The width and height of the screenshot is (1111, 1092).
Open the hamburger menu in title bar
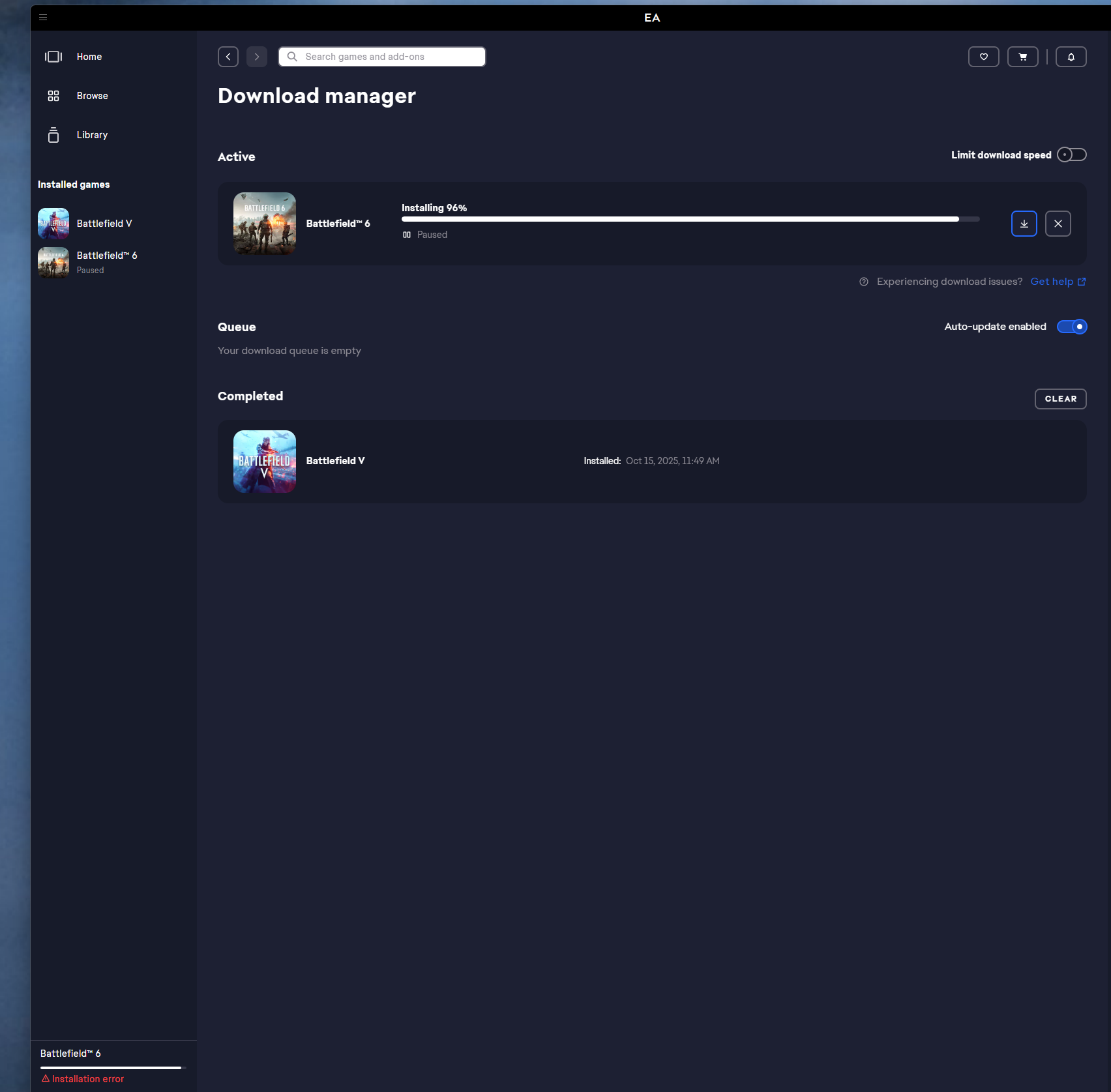pyautogui.click(x=43, y=18)
